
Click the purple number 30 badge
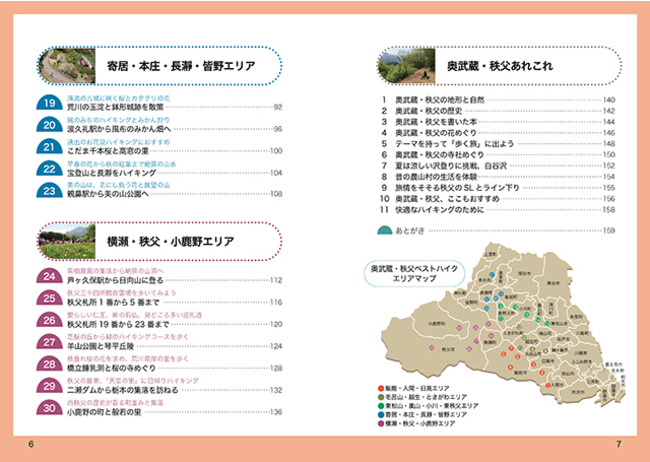click(x=48, y=409)
